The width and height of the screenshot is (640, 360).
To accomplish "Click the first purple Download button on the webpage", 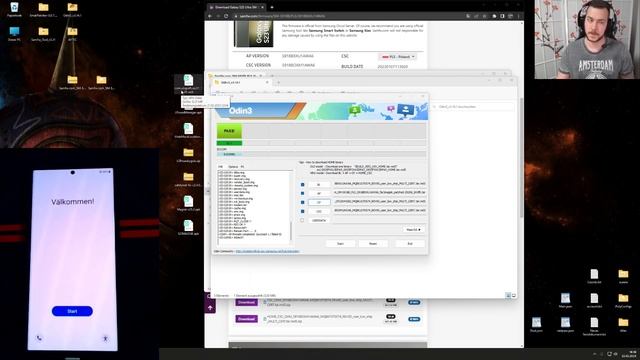I will (247, 302).
